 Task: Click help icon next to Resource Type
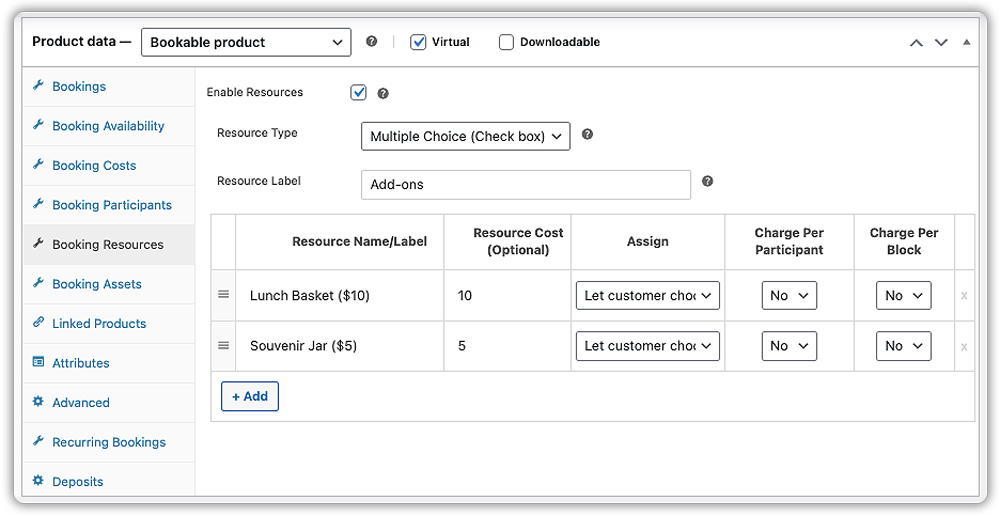point(587,134)
